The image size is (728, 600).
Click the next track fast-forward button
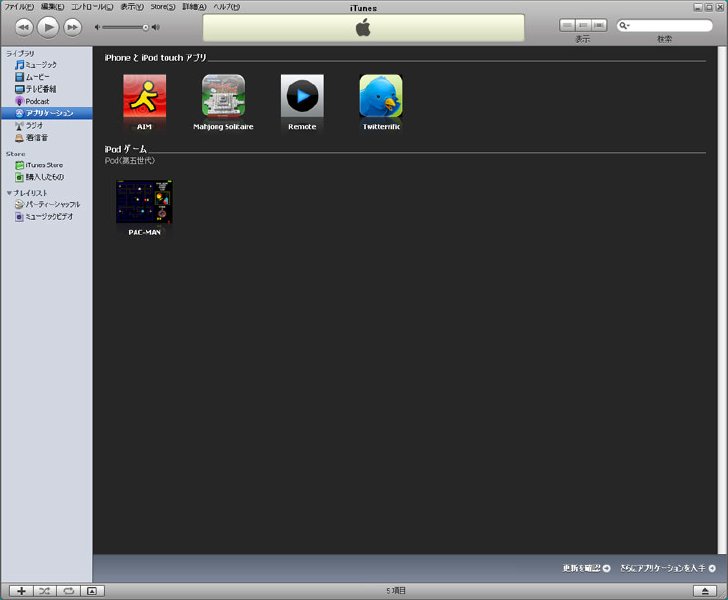tap(72, 27)
